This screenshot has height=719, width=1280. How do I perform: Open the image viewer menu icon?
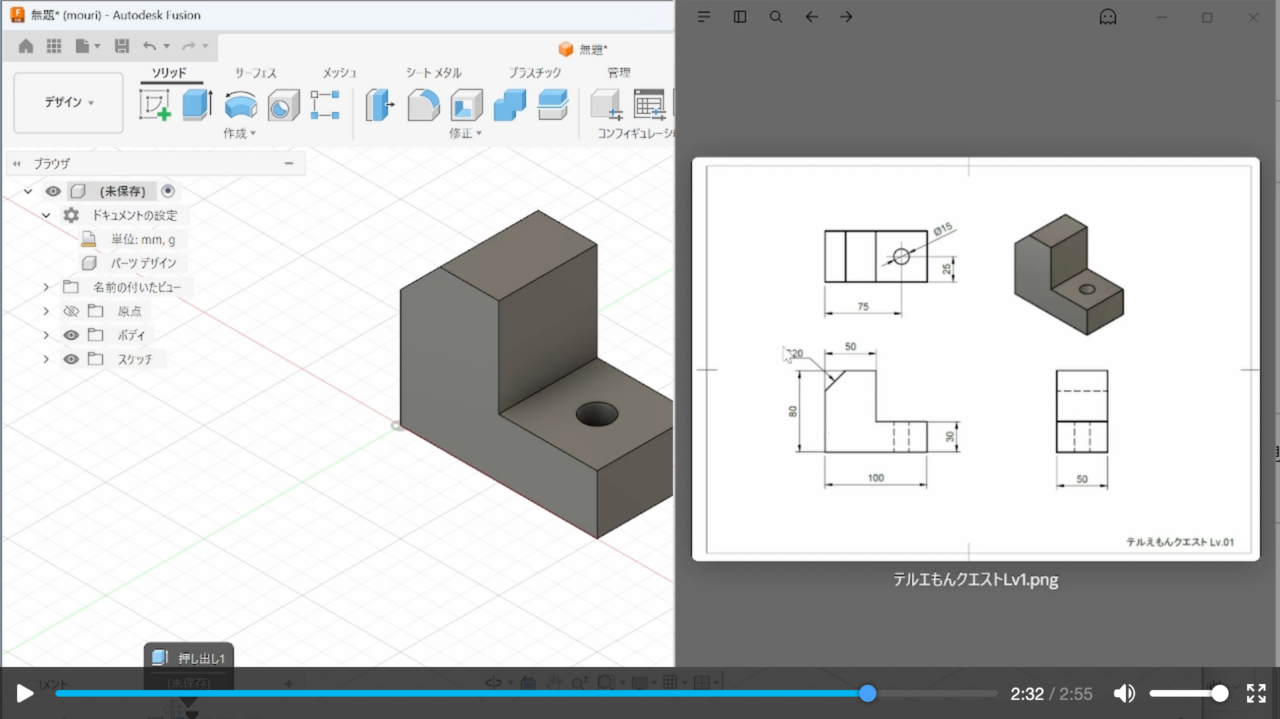pyautogui.click(x=704, y=17)
